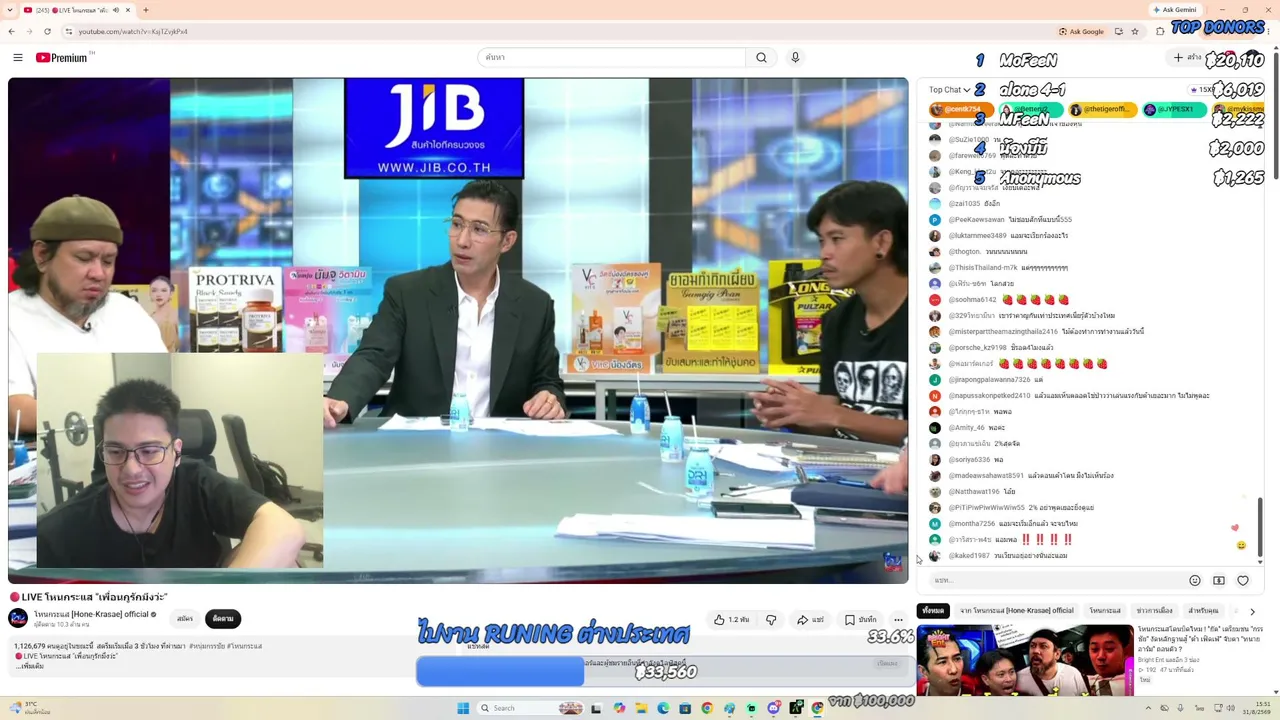
Task: Click the Join (สมัคร) membership button
Action: 185,619
